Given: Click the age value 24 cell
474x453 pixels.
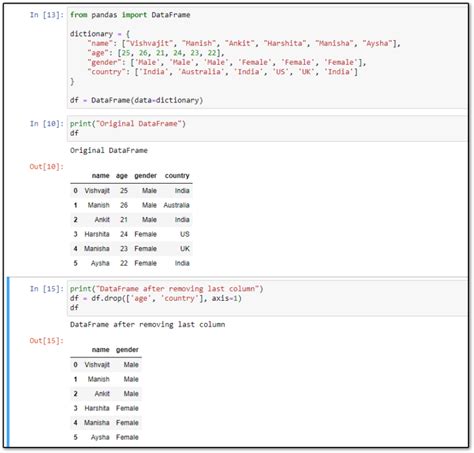Looking at the screenshot, I should pyautogui.click(x=124, y=234).
